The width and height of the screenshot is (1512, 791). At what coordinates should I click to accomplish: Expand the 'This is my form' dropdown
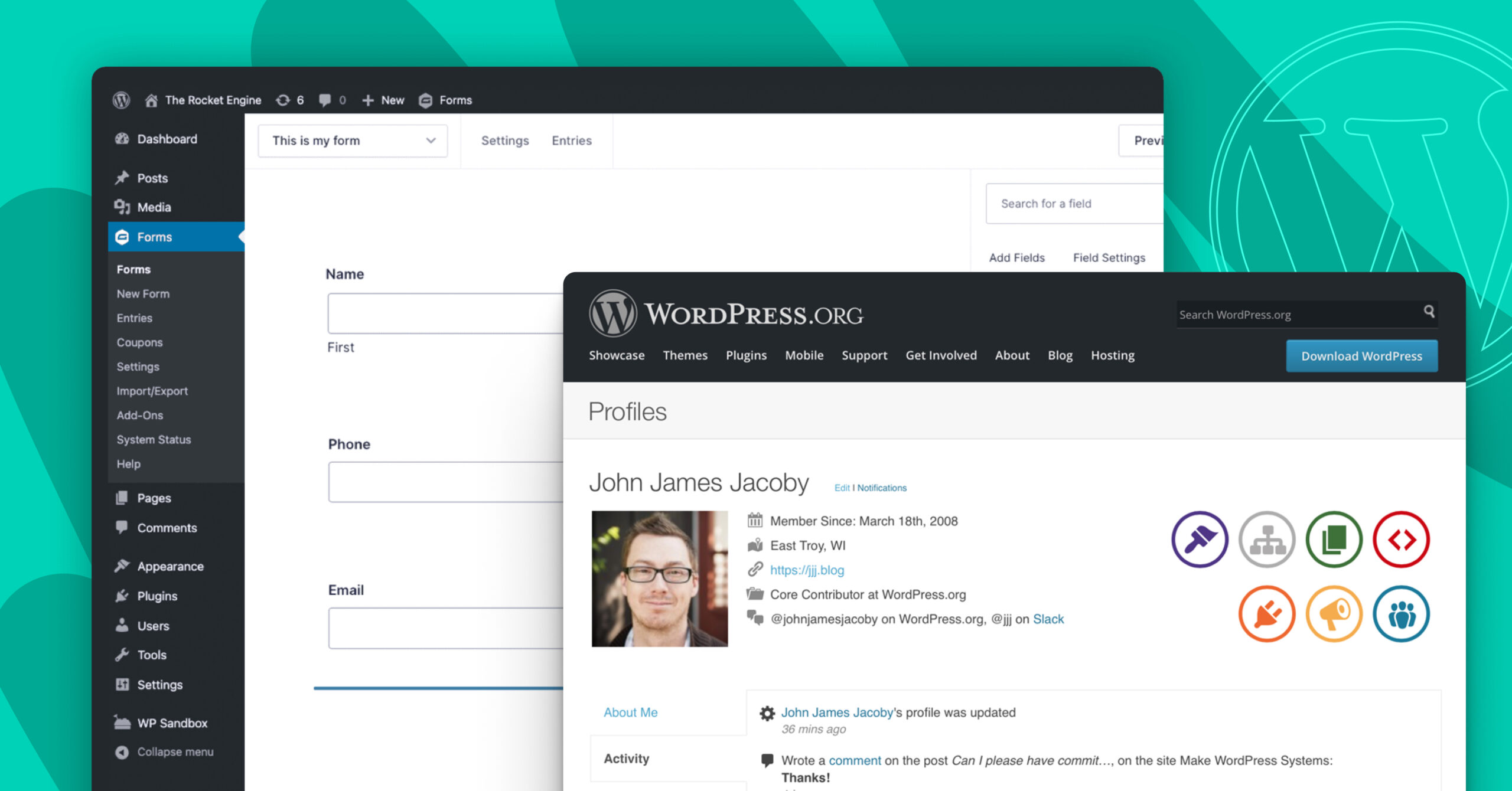click(353, 140)
